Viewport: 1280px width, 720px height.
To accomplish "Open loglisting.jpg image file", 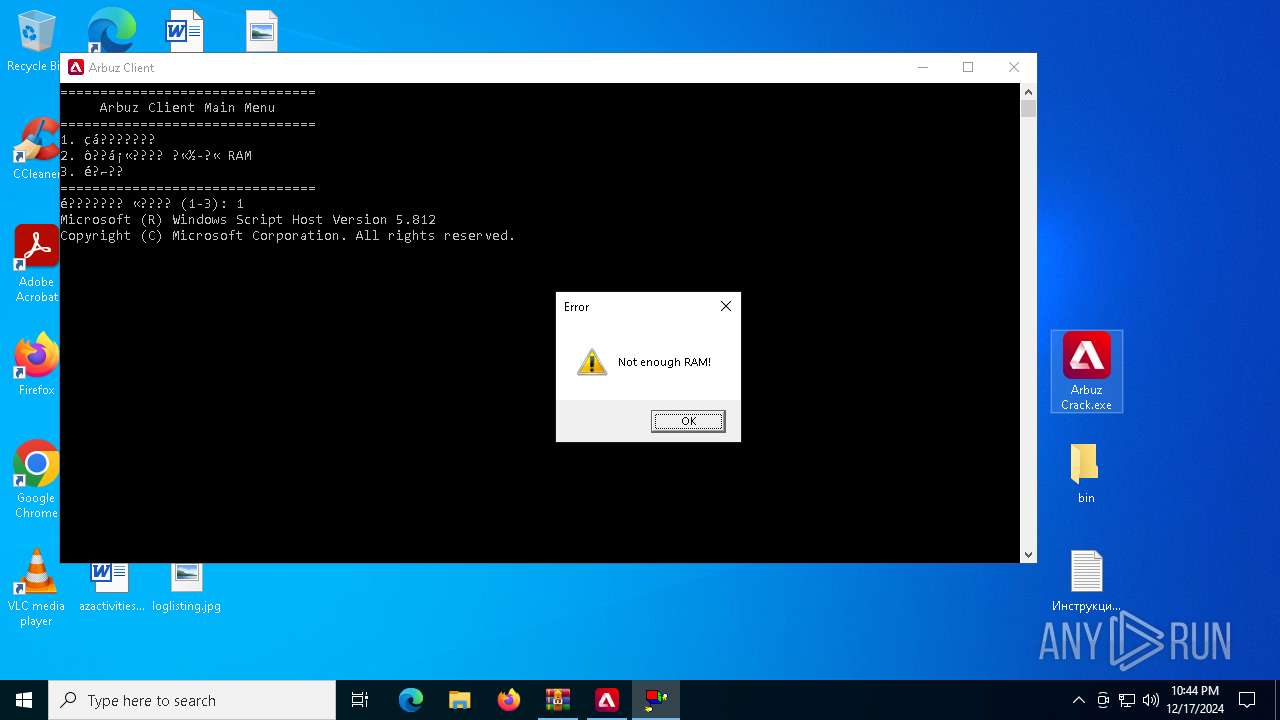I will (186, 588).
